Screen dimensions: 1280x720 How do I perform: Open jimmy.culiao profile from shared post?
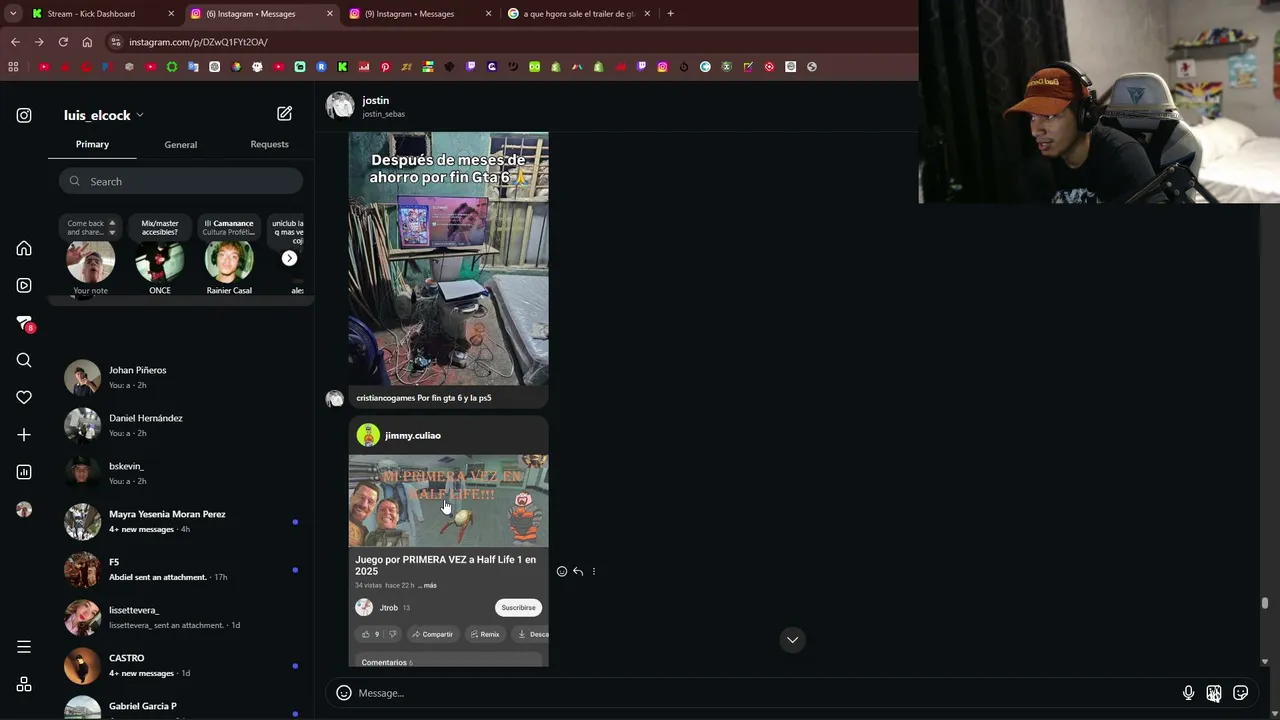click(x=412, y=436)
